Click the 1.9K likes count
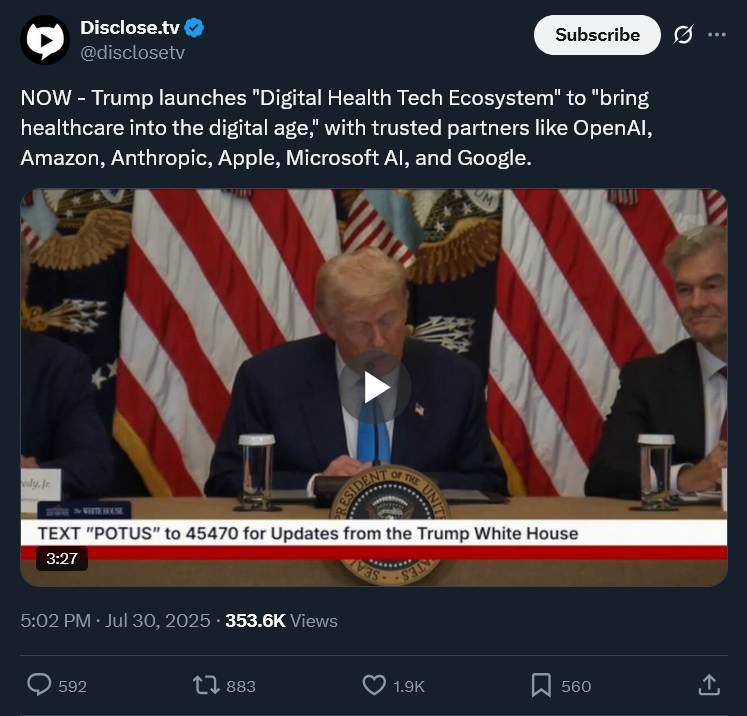Image resolution: width=747 pixels, height=716 pixels. pos(409,686)
